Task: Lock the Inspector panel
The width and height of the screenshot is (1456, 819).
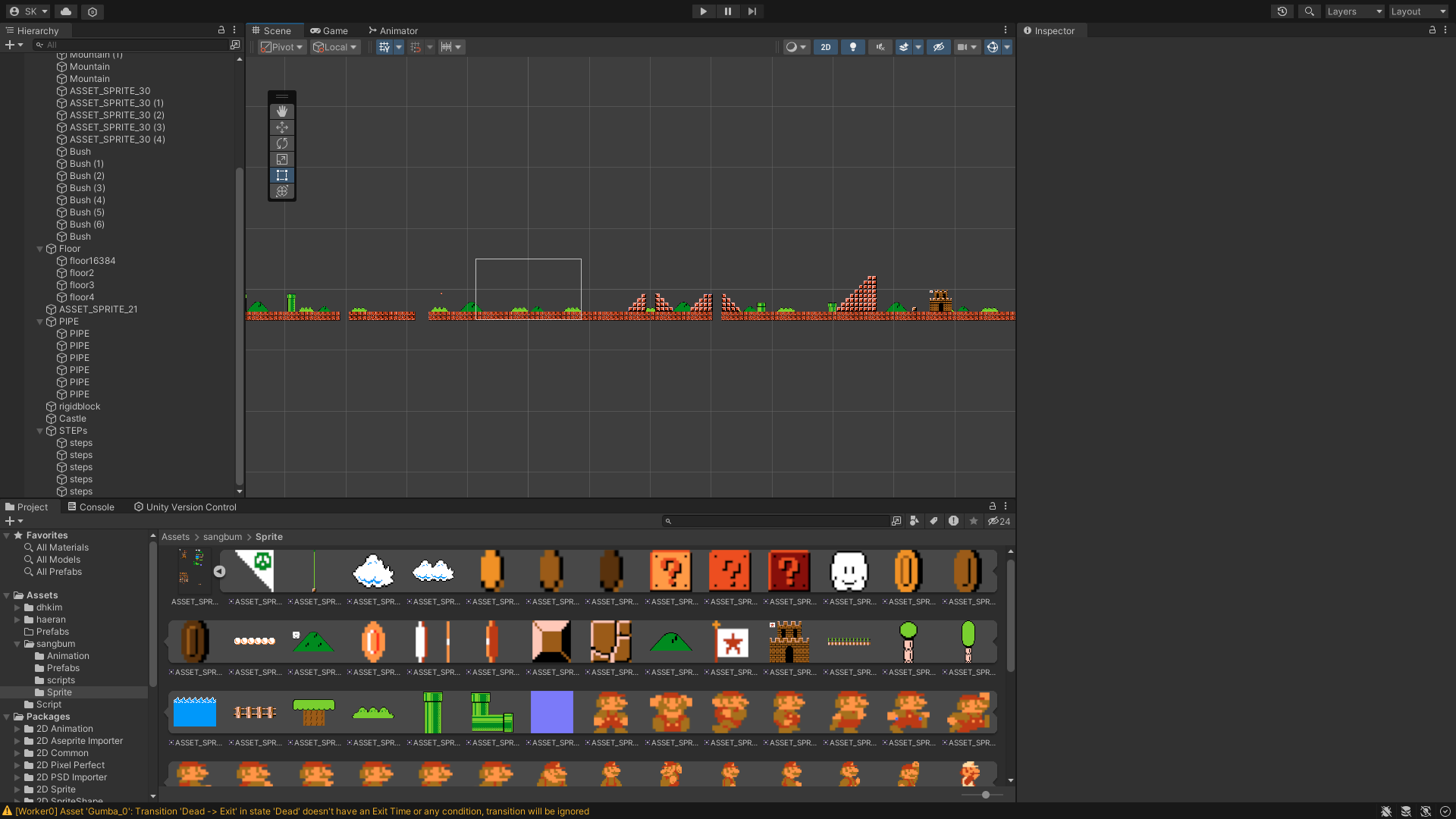Action: [1432, 30]
